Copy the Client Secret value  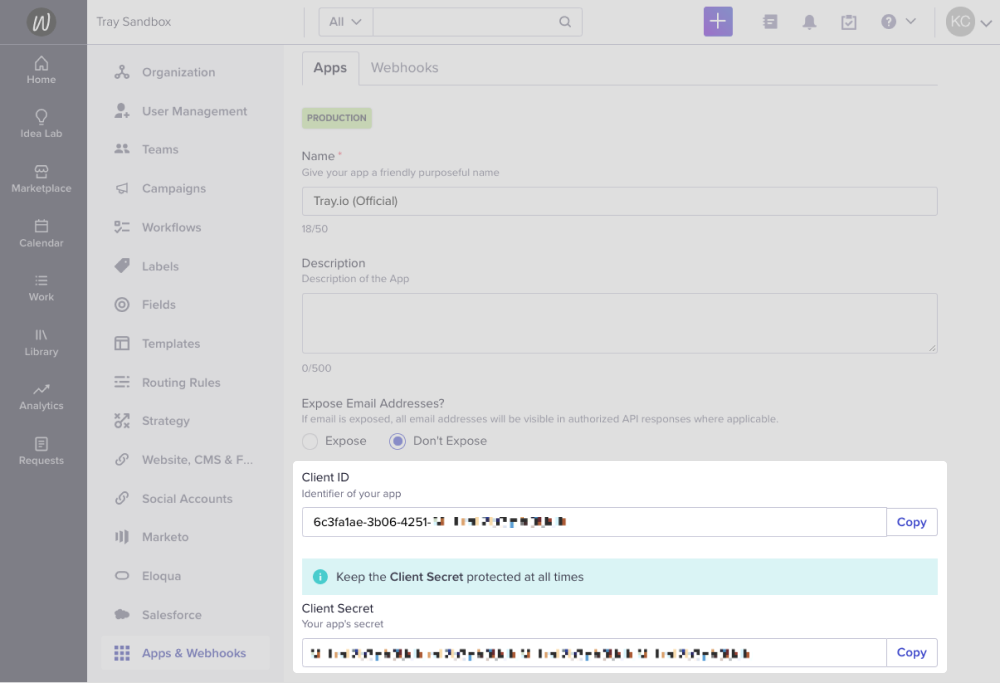pyautogui.click(x=911, y=652)
